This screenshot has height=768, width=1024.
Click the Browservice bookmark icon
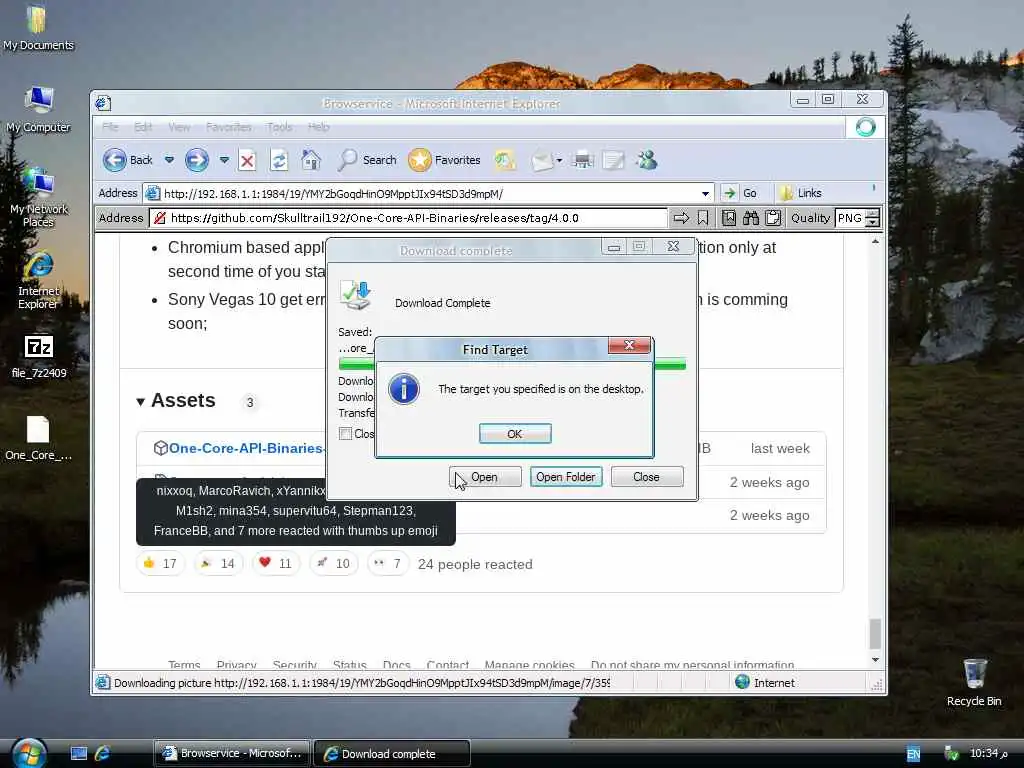click(703, 218)
